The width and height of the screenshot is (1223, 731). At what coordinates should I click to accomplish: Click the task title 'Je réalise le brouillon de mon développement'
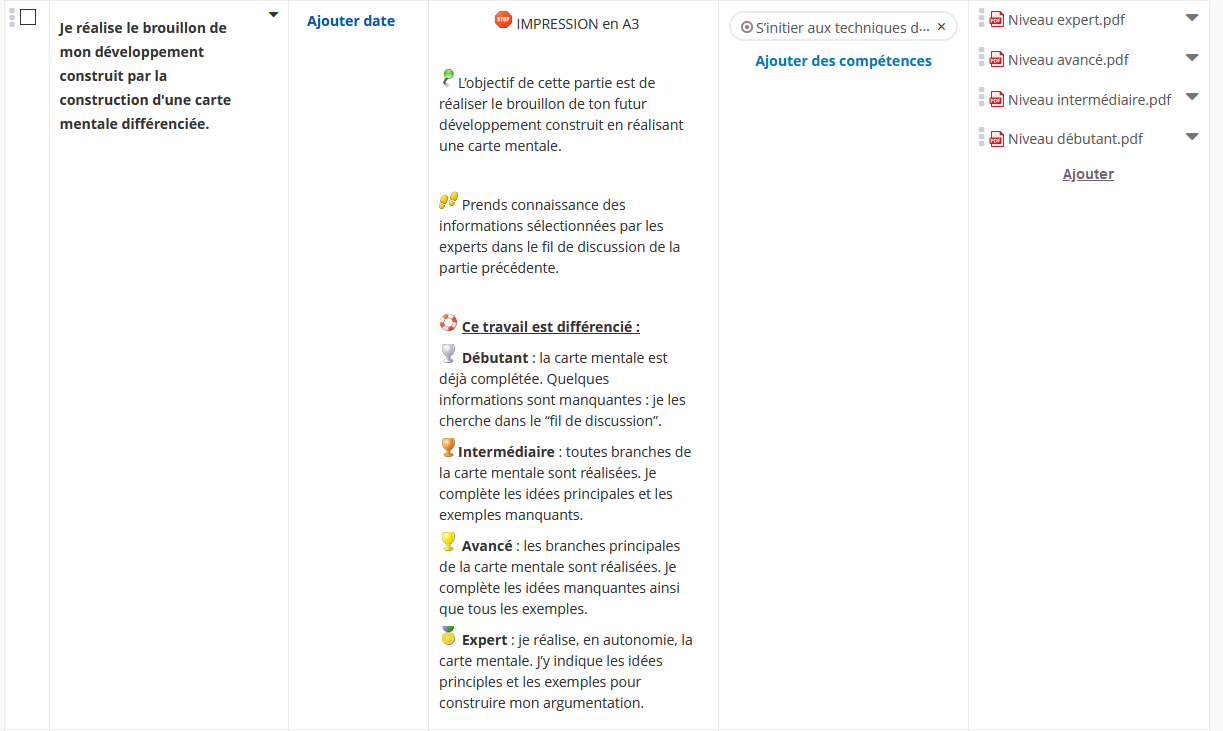pos(145,76)
